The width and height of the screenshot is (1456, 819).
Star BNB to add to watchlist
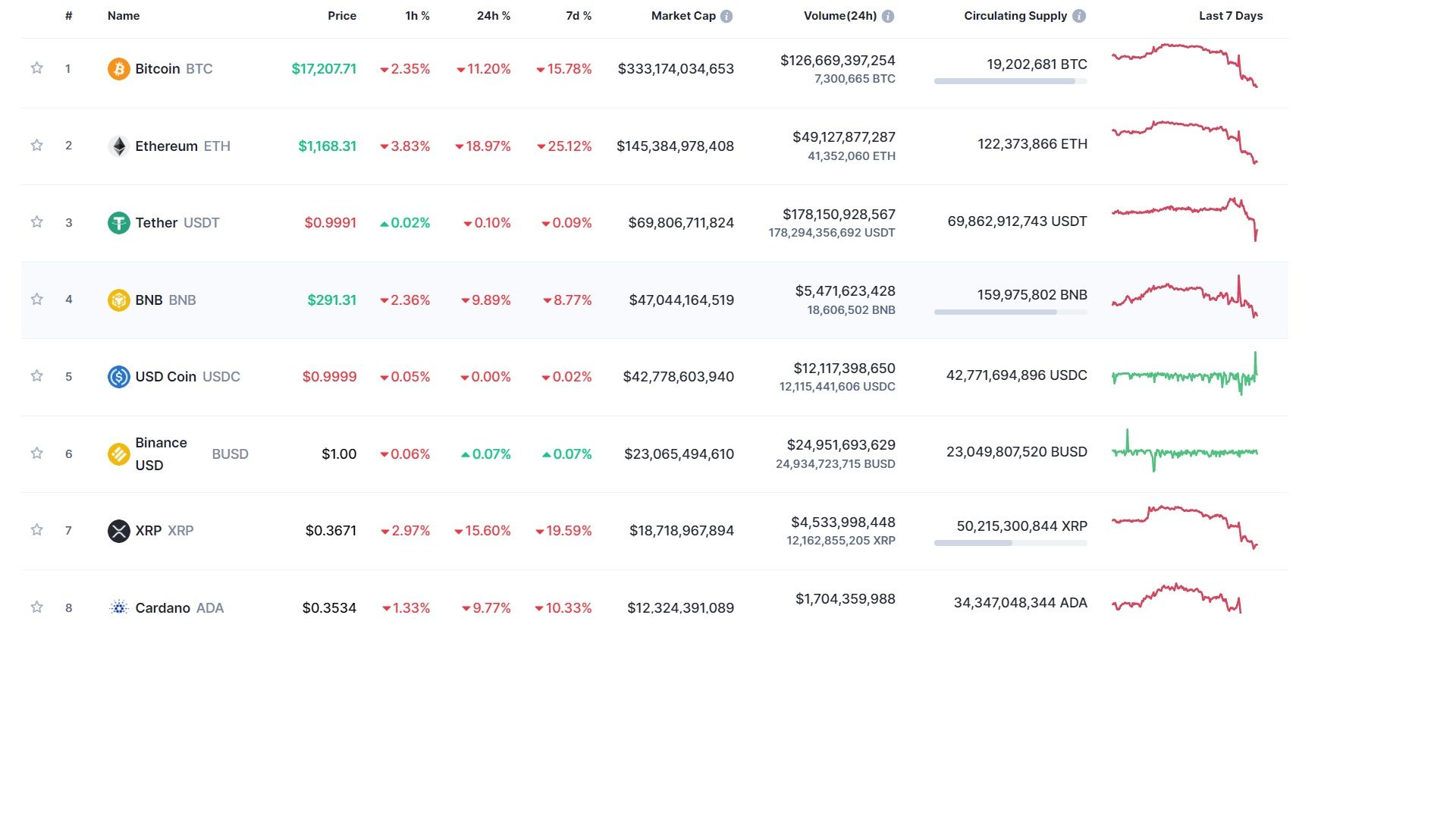(36, 300)
